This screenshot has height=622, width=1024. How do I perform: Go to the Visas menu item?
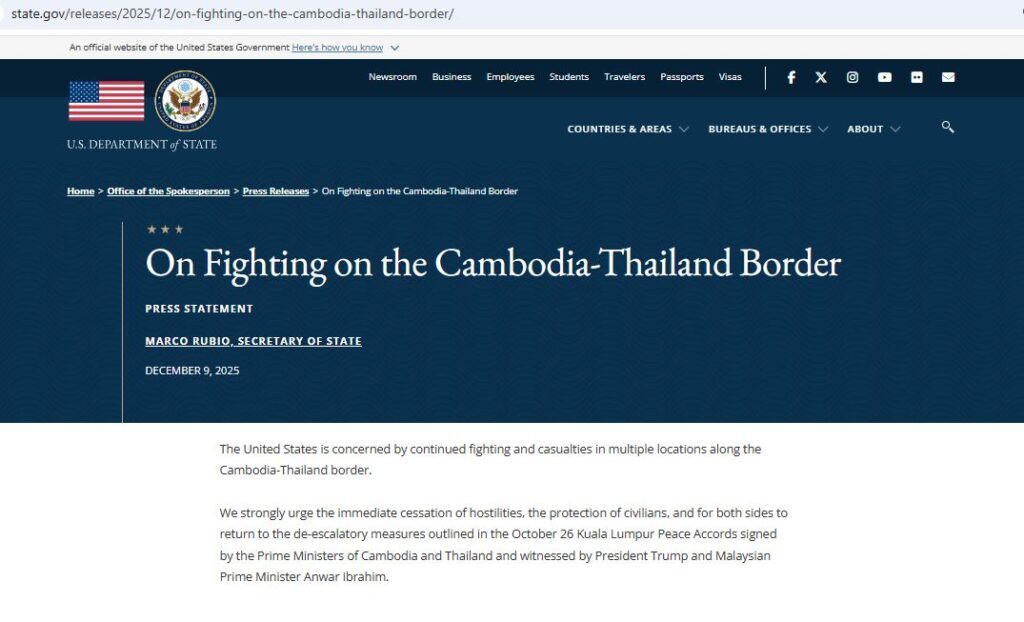point(730,77)
